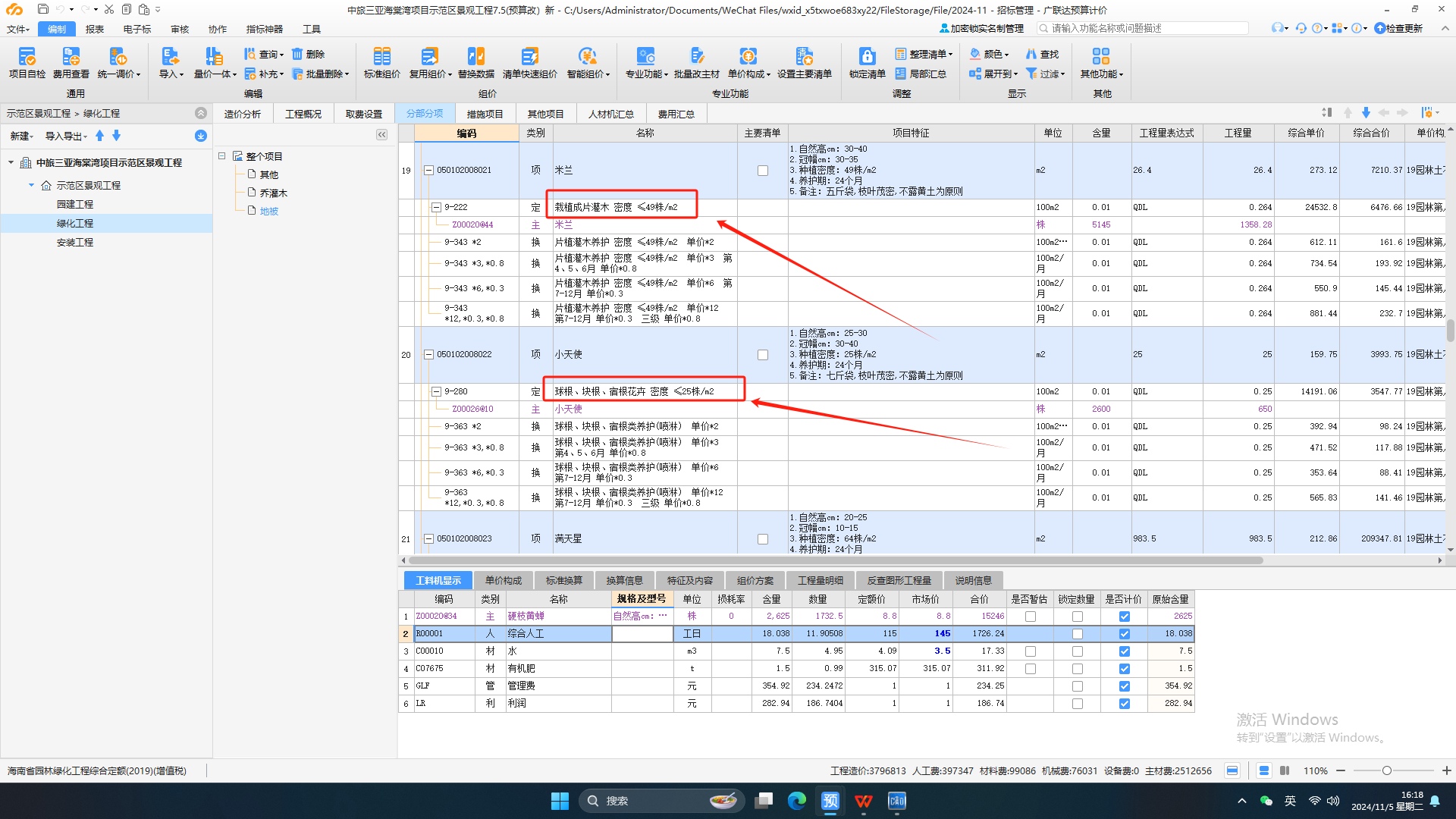Open Microsoft Edge from the taskbar

click(x=796, y=800)
